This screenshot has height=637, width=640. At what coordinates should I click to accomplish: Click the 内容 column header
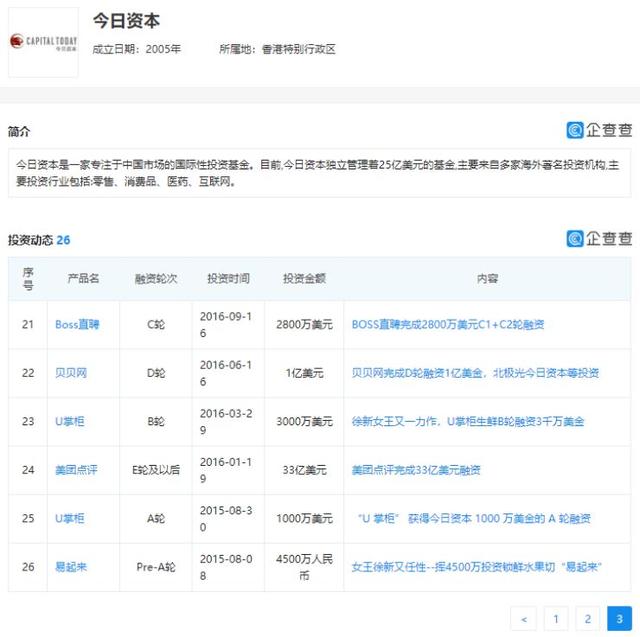pos(487,279)
